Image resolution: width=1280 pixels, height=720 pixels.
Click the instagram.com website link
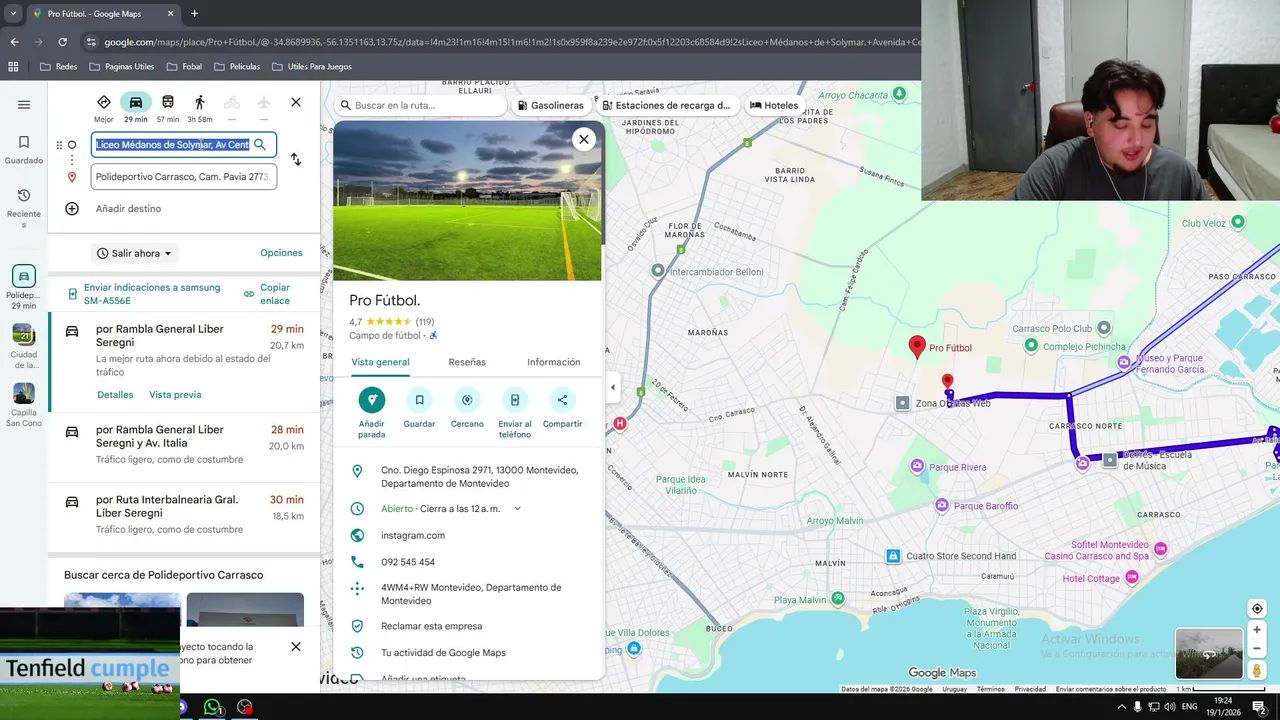pyautogui.click(x=413, y=536)
